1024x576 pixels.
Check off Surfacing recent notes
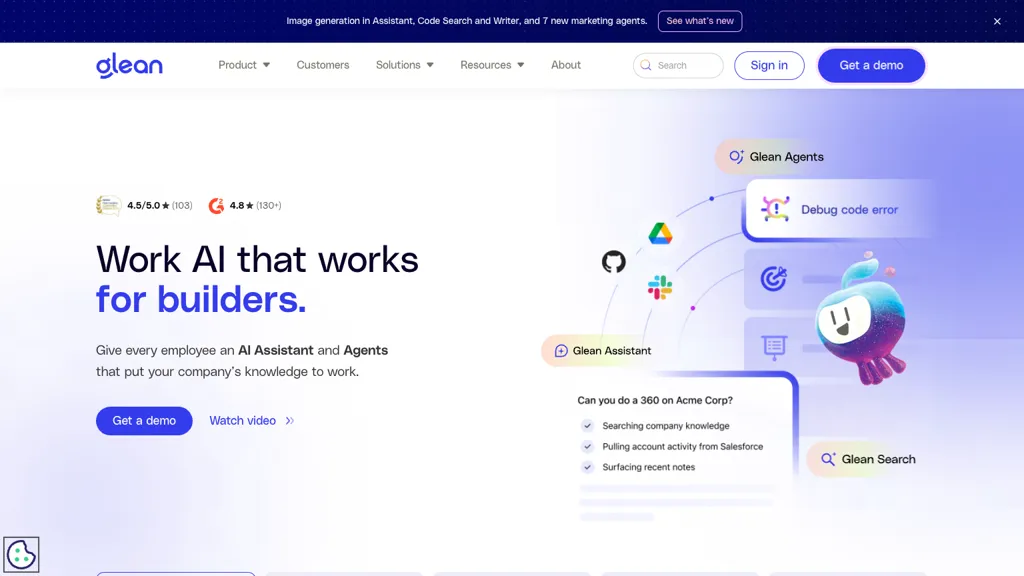click(587, 467)
